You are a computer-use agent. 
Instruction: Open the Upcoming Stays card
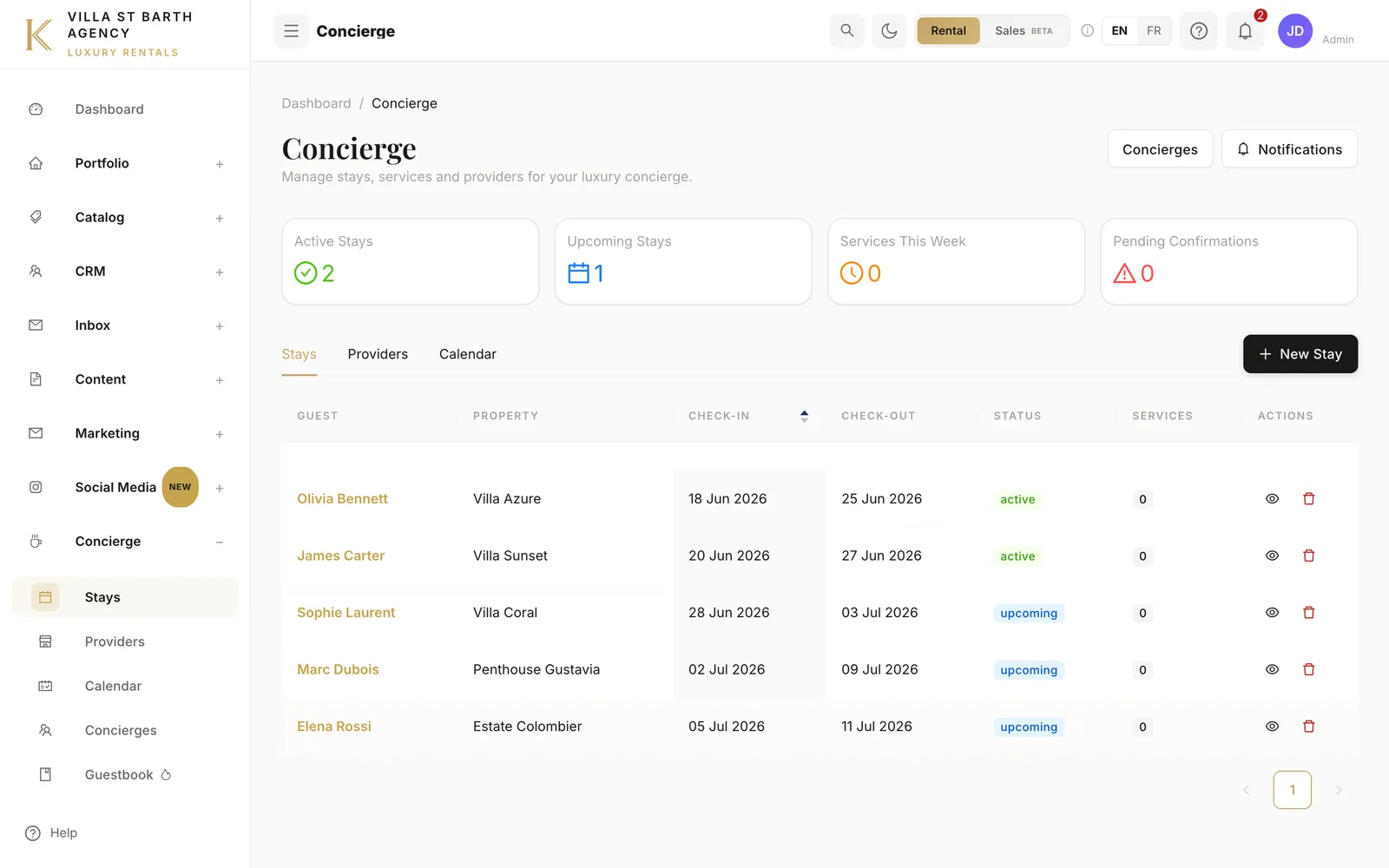click(x=683, y=261)
